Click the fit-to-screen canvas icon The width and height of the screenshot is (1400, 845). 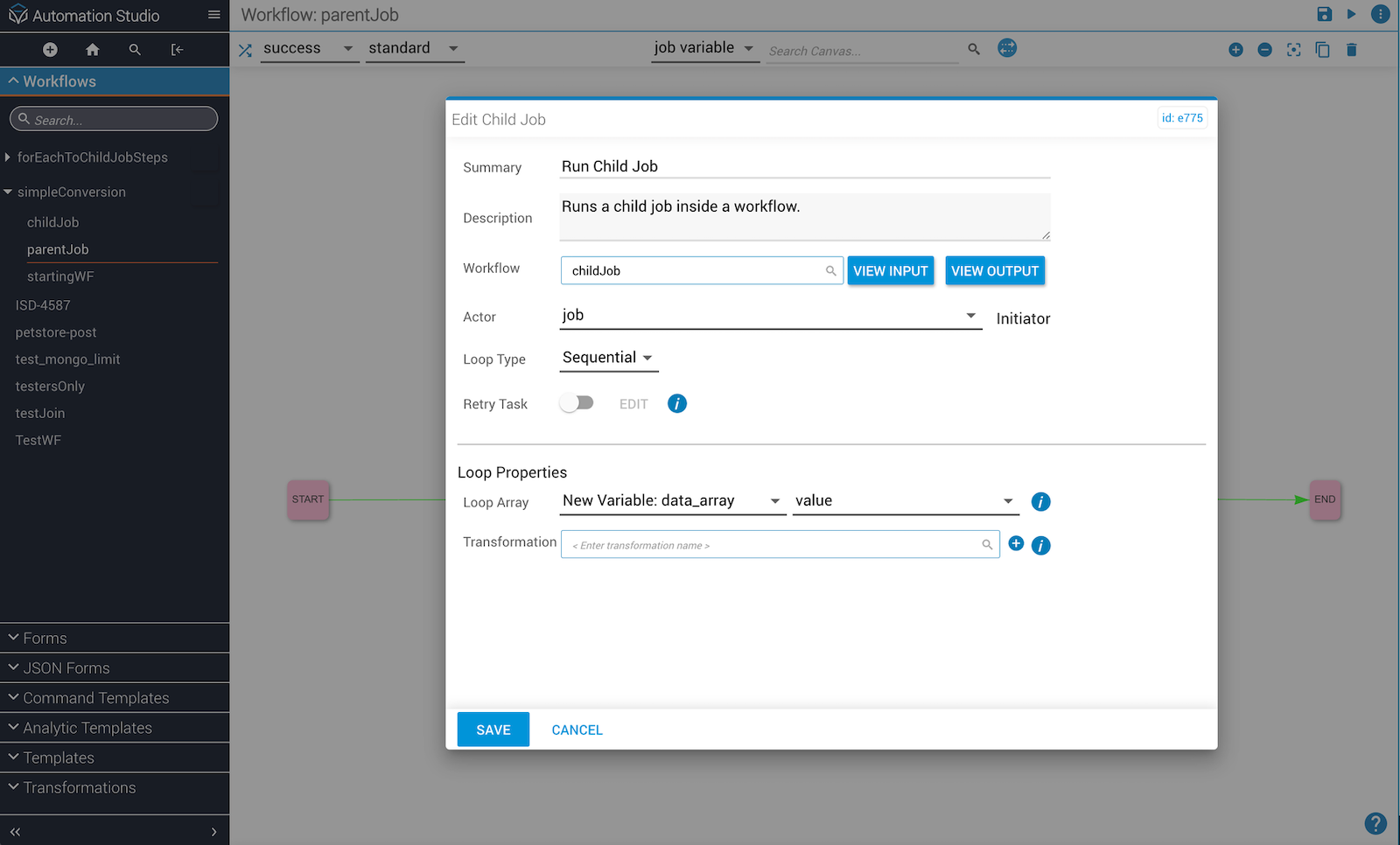pos(1293,50)
